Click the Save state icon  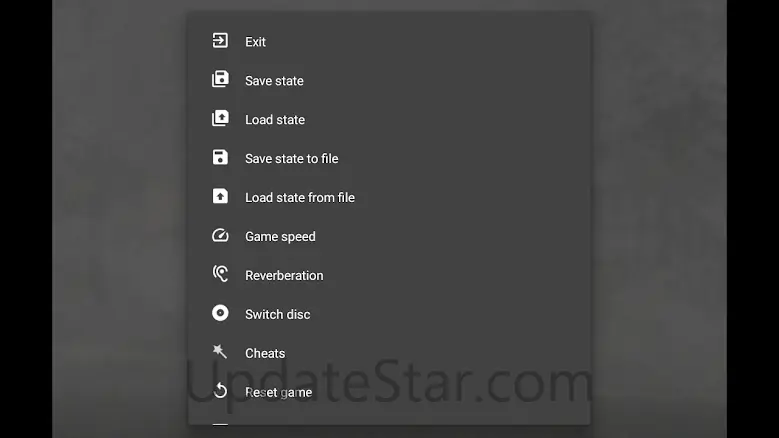pos(220,80)
